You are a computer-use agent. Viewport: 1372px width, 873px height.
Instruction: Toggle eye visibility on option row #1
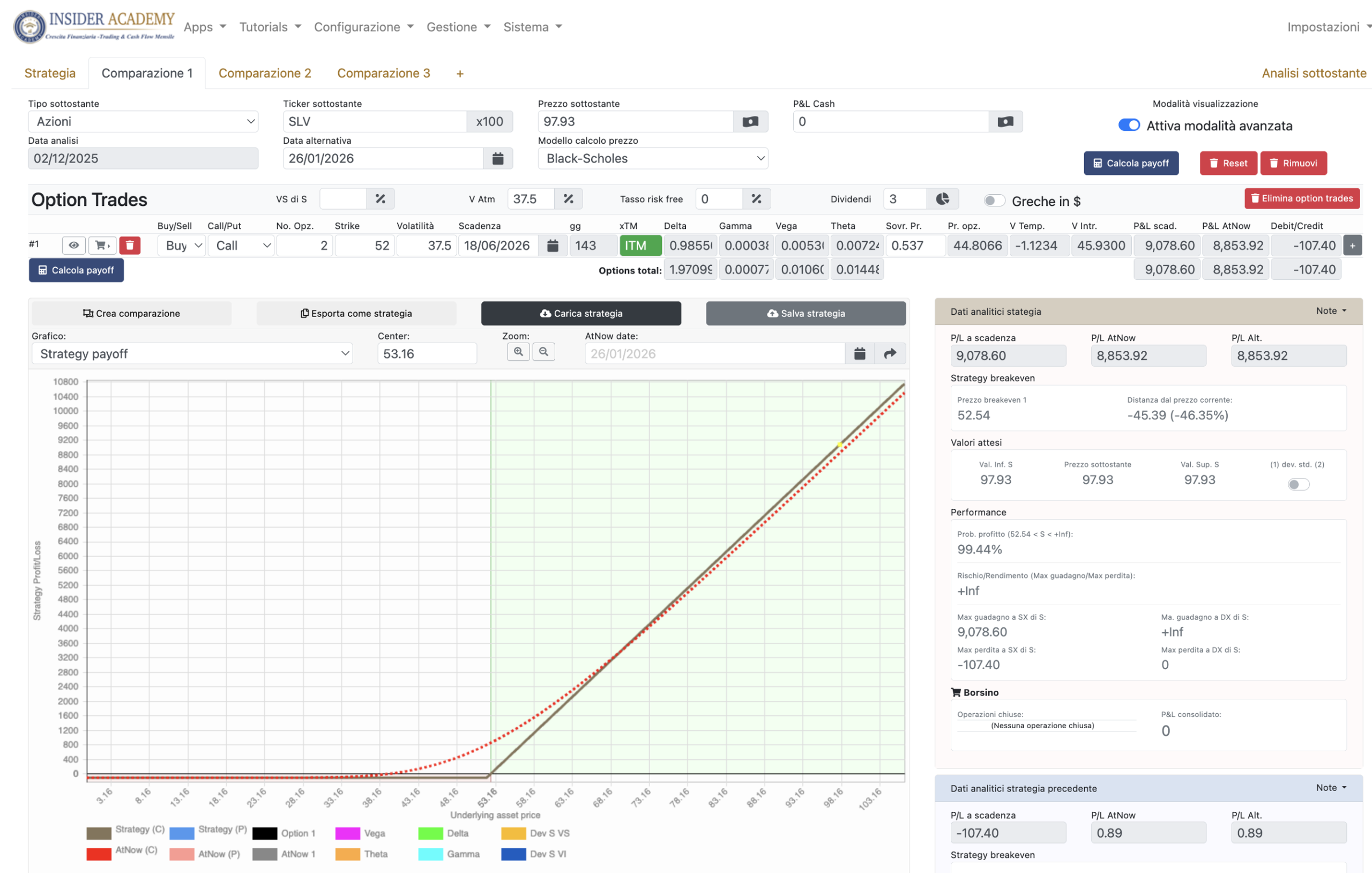click(x=74, y=245)
